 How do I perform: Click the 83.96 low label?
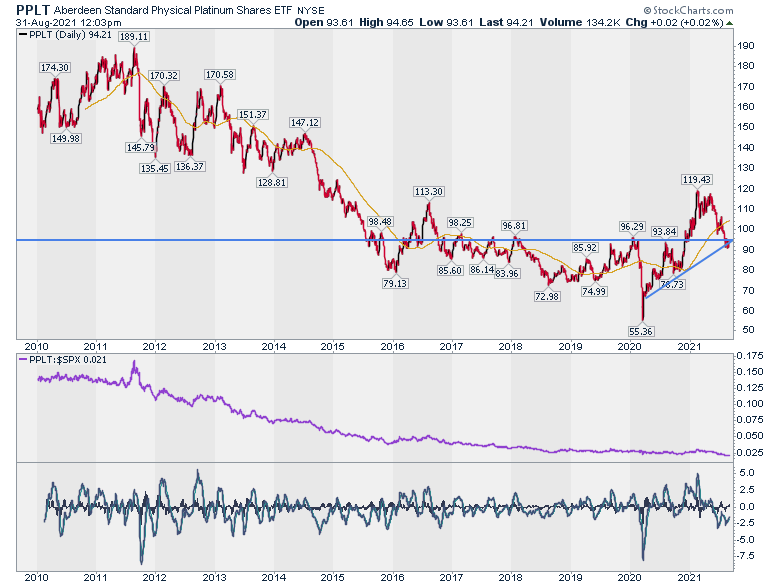tap(507, 273)
